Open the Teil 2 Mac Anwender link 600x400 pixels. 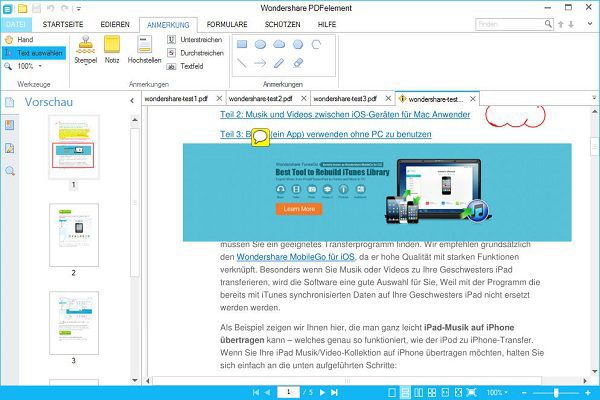coord(345,114)
